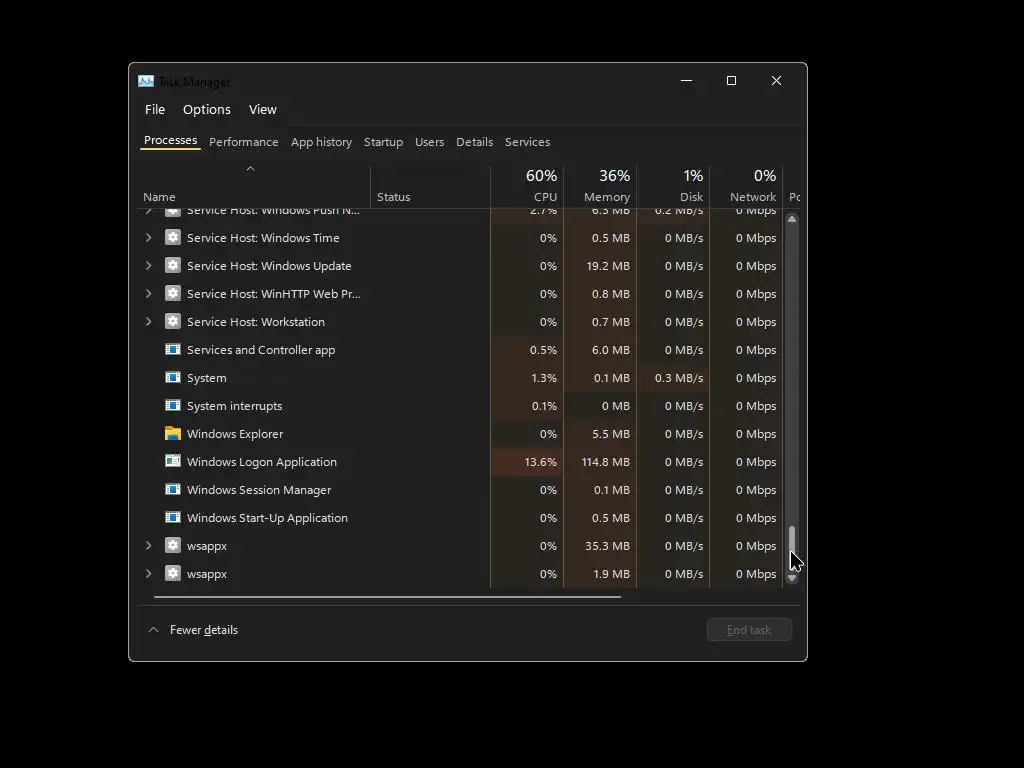Viewport: 1024px width, 768px height.
Task: Click the vertical scrollbar thumb
Action: pyautogui.click(x=792, y=539)
